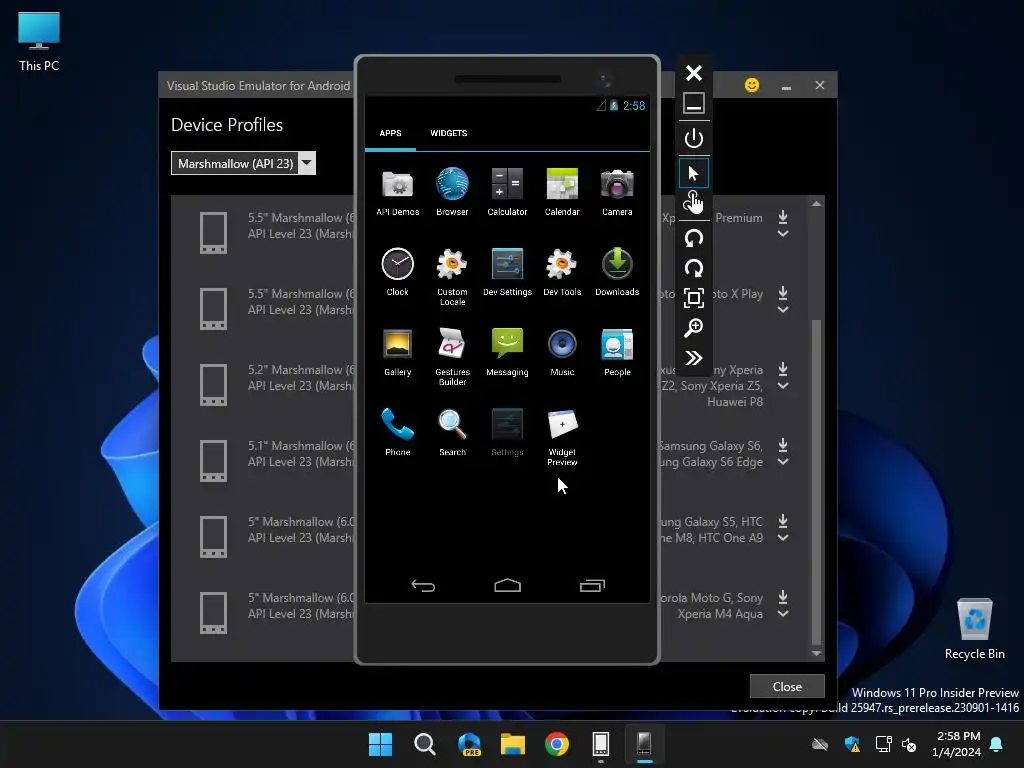Open the Clock app

(x=398, y=272)
